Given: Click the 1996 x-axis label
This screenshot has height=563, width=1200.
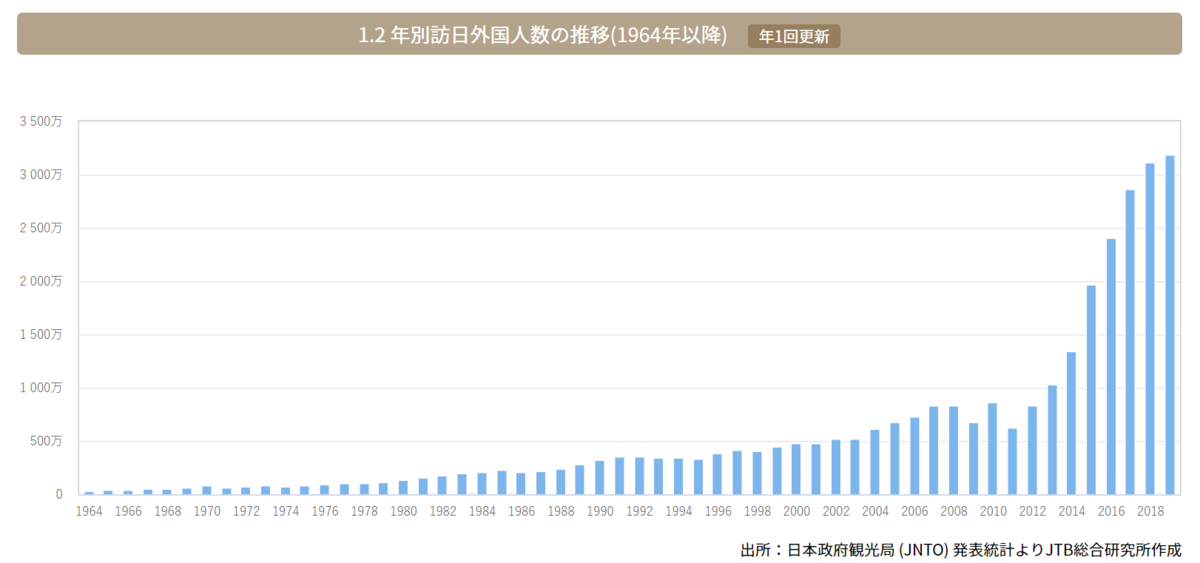Looking at the screenshot, I should pyautogui.click(x=718, y=511).
